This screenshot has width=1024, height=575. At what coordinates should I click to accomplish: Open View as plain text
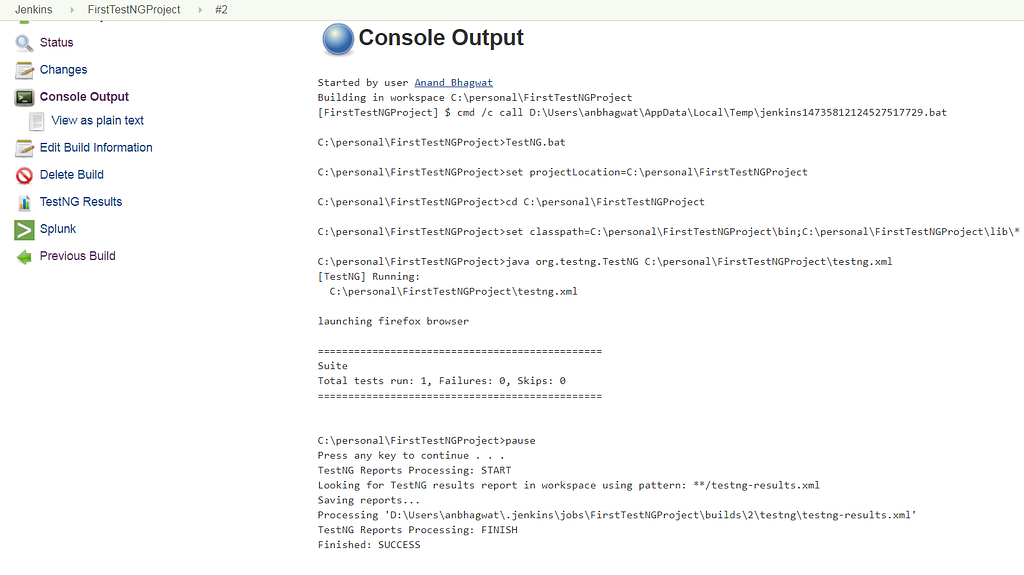(x=97, y=120)
